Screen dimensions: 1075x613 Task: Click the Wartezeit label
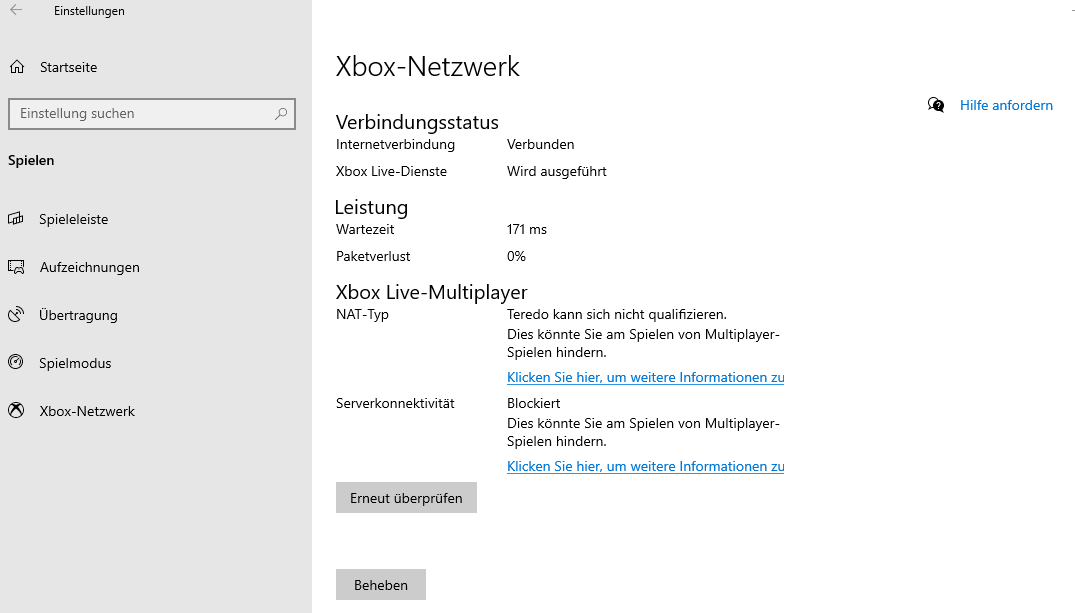365,230
